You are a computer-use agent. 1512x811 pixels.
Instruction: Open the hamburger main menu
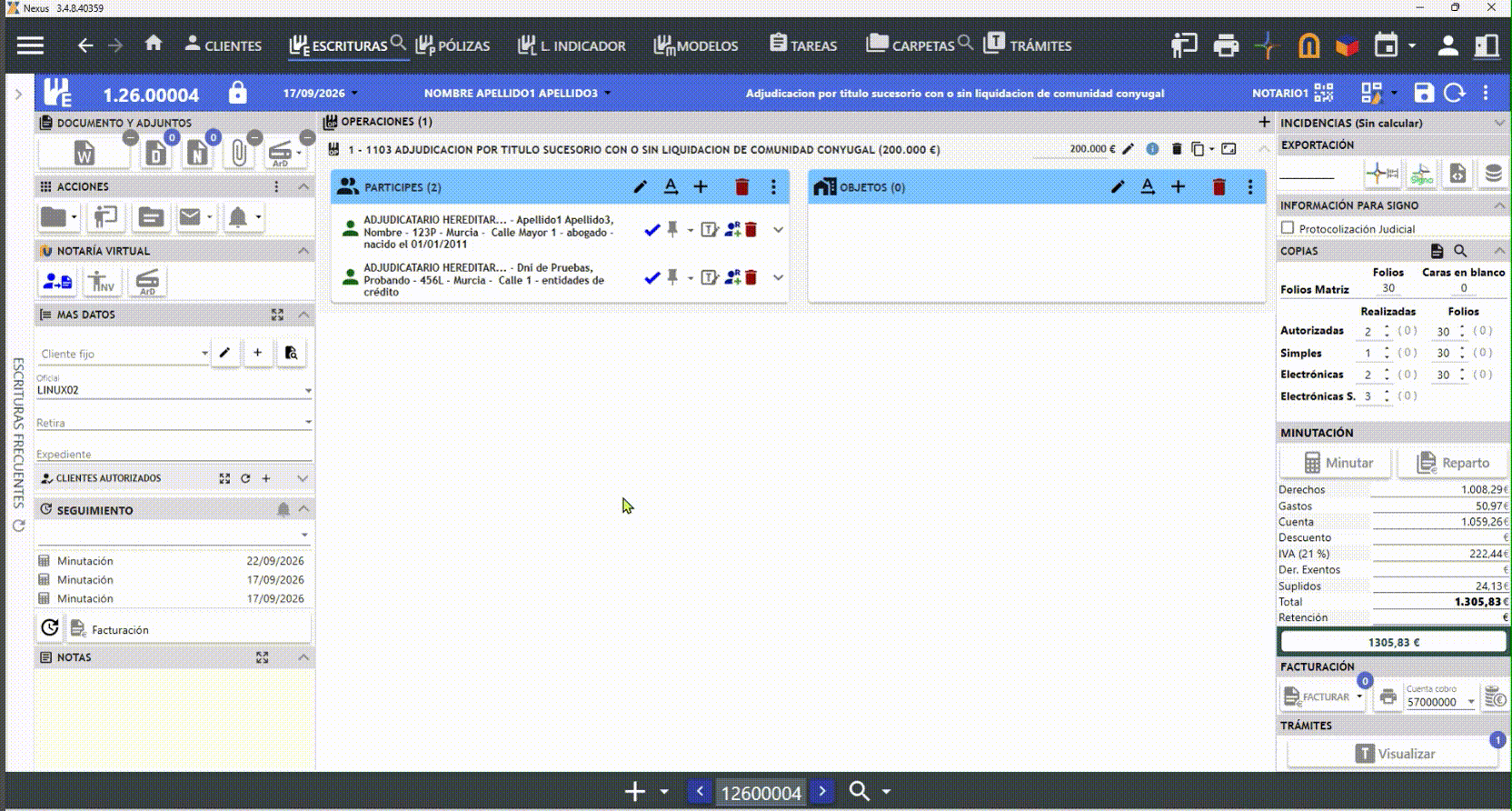click(30, 45)
